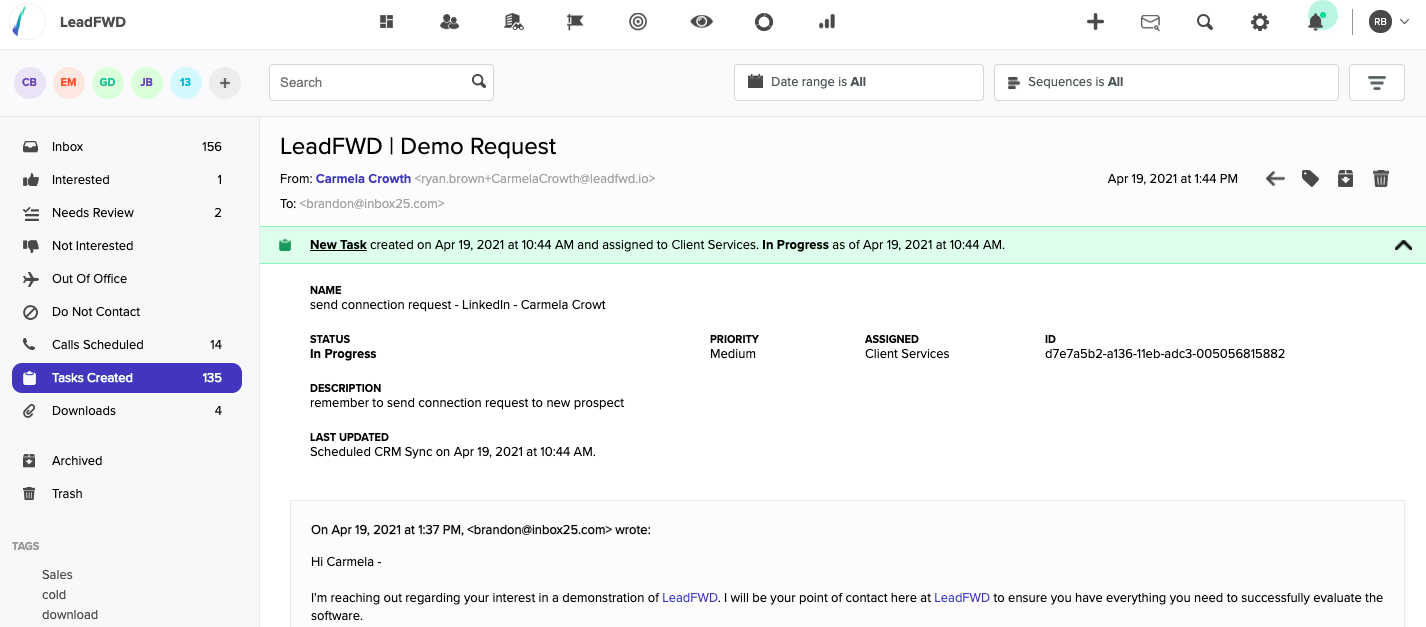Click task name 'send connection request - LinkedIn - Carmela Crowt'
This screenshot has height=627, width=1426.
(458, 305)
